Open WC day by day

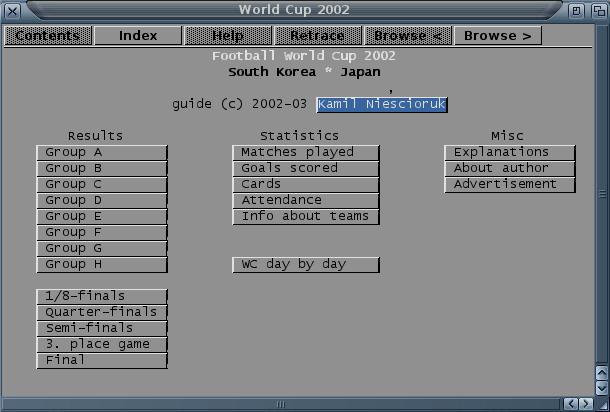pos(306,265)
